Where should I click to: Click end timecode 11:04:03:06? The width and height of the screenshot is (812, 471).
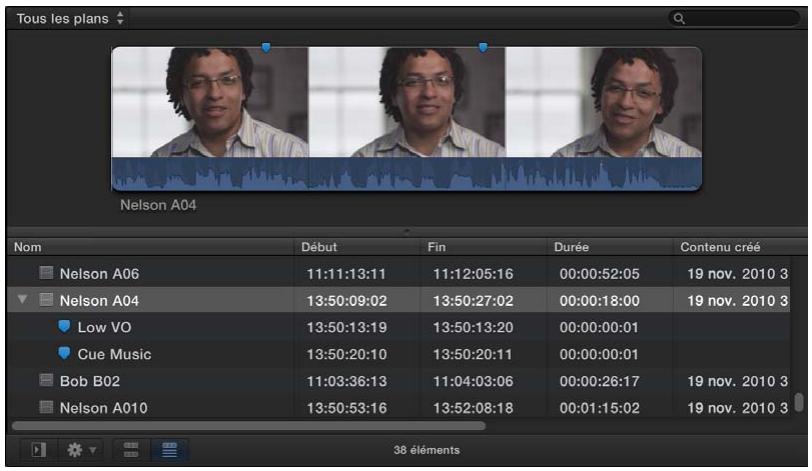point(473,381)
